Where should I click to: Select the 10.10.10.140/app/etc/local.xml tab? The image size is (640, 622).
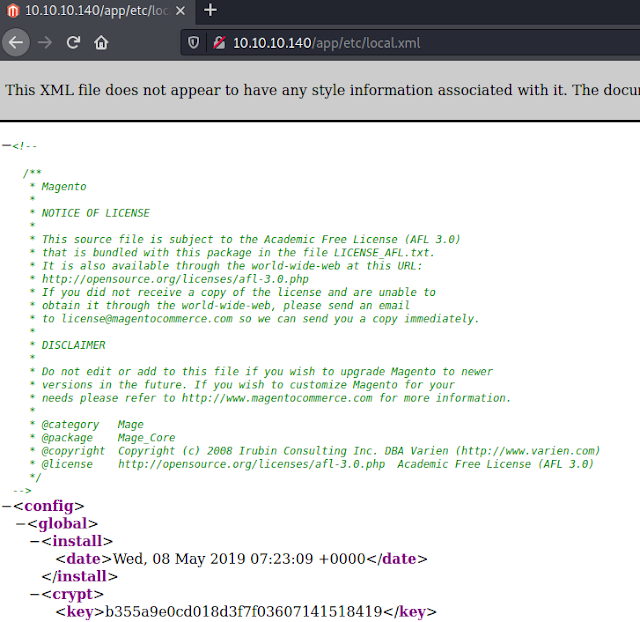pos(97,11)
